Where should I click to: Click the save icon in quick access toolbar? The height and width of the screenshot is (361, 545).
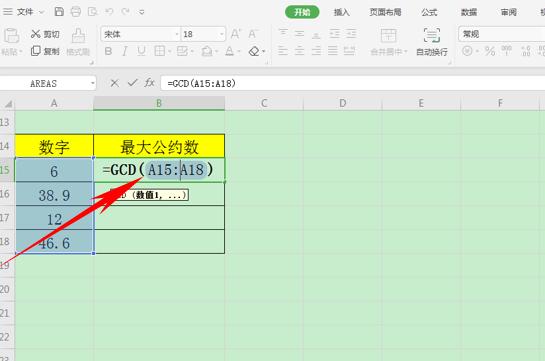point(59,12)
